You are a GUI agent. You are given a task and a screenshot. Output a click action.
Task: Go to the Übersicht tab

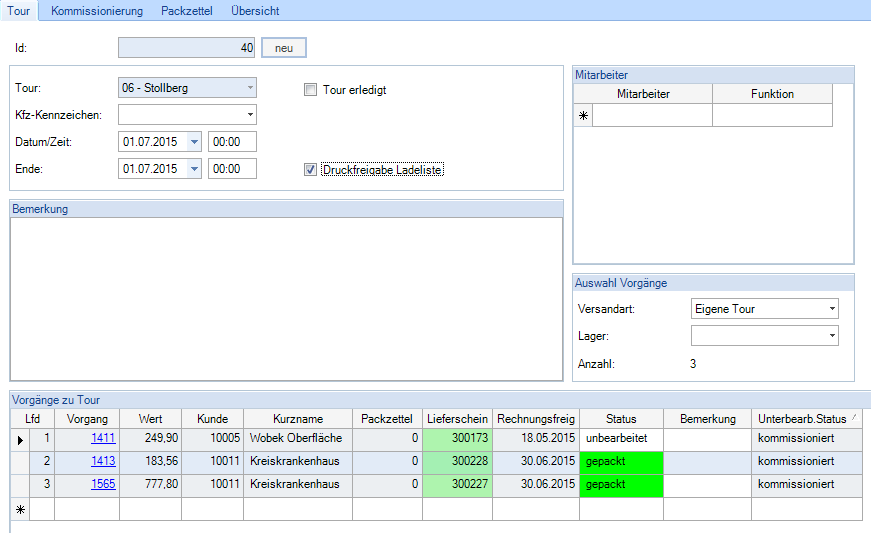pyautogui.click(x=255, y=11)
